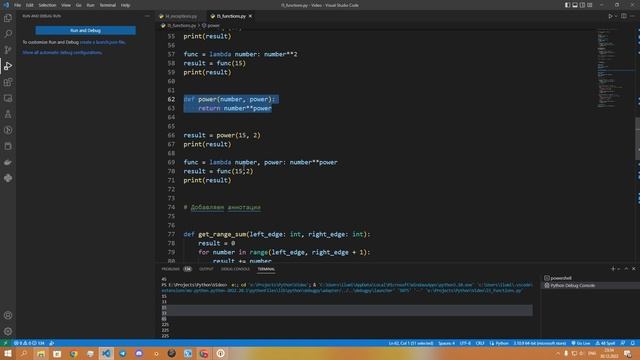This screenshot has height=360, width=640.
Task: Click the Spaces: 4 indentation status item
Action: tap(446, 343)
